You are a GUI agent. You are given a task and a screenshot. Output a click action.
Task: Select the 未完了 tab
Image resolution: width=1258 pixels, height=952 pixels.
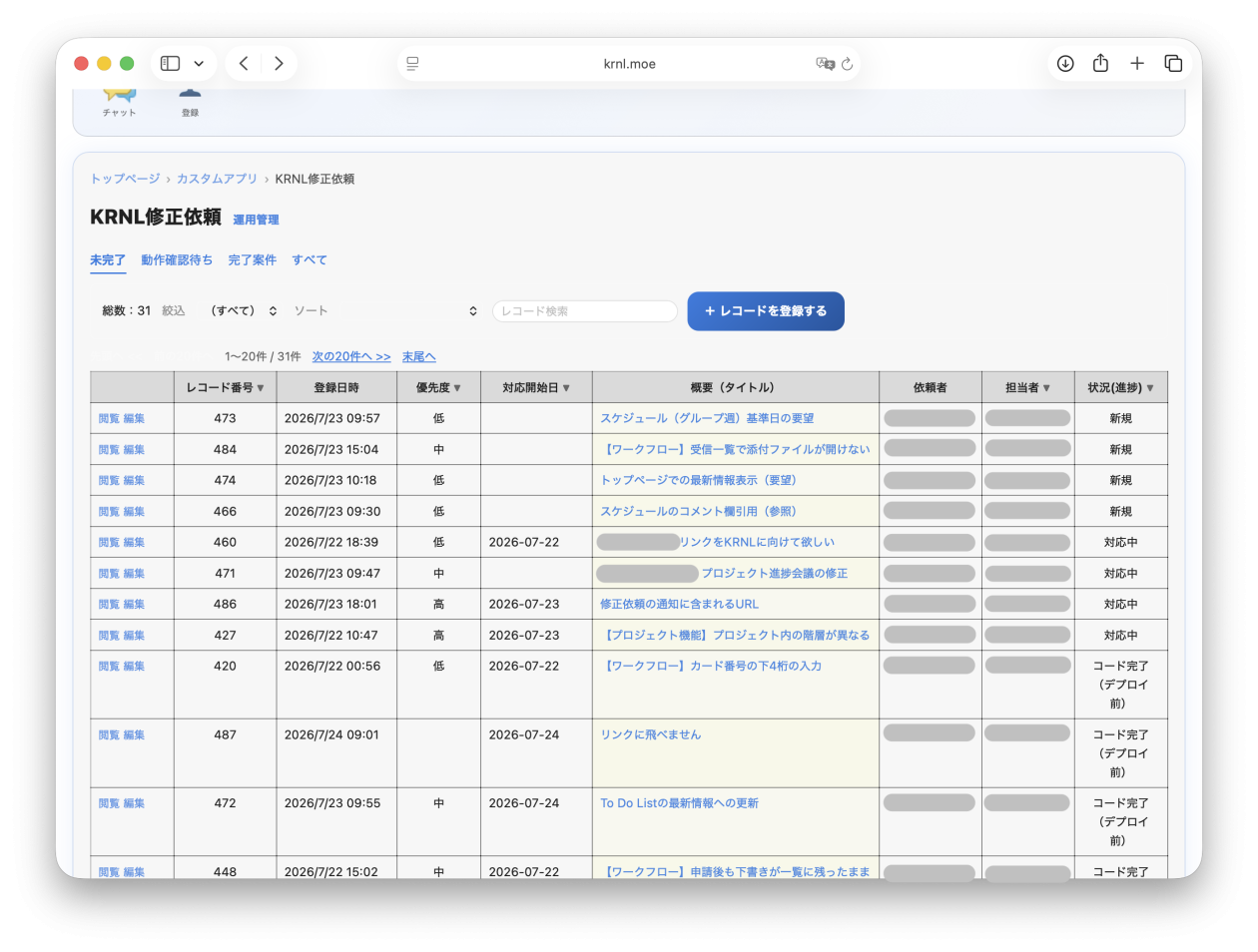click(108, 259)
